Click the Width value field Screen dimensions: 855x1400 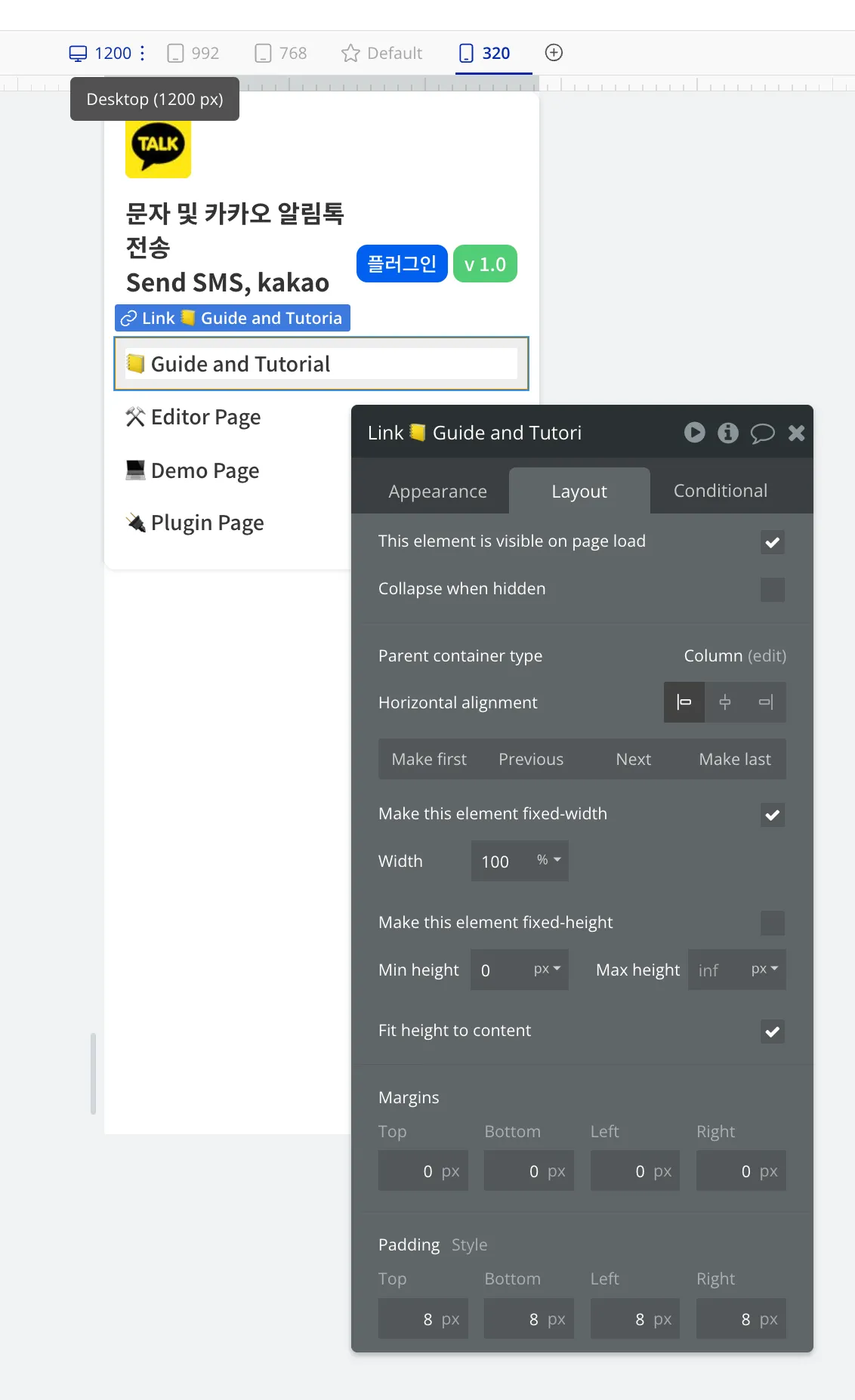click(500, 861)
